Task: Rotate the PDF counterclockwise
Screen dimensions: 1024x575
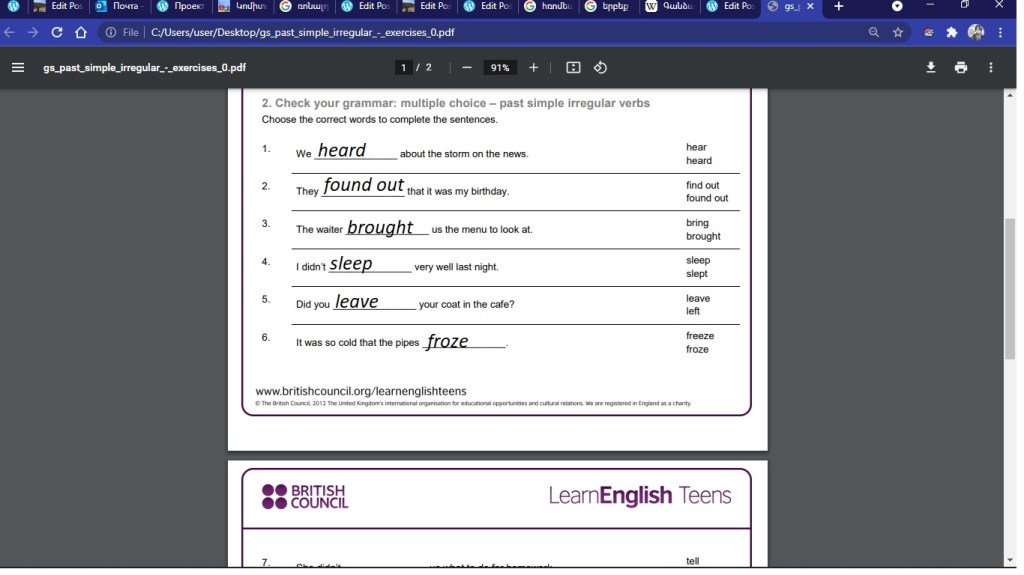Action: [x=600, y=68]
